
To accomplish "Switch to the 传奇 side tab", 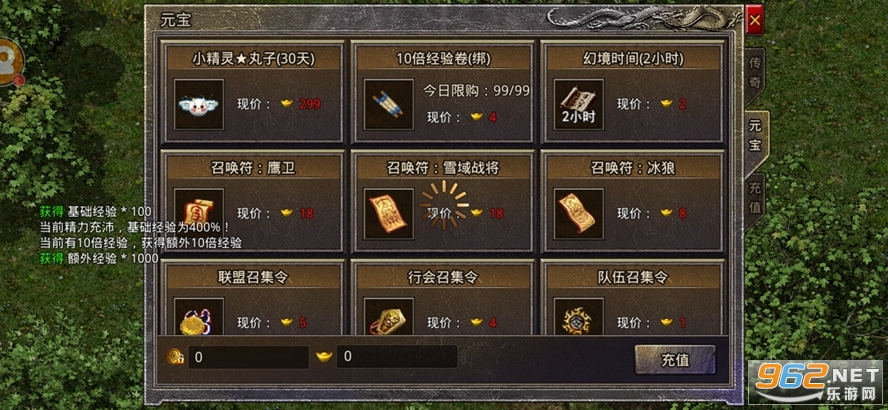I will pos(754,74).
